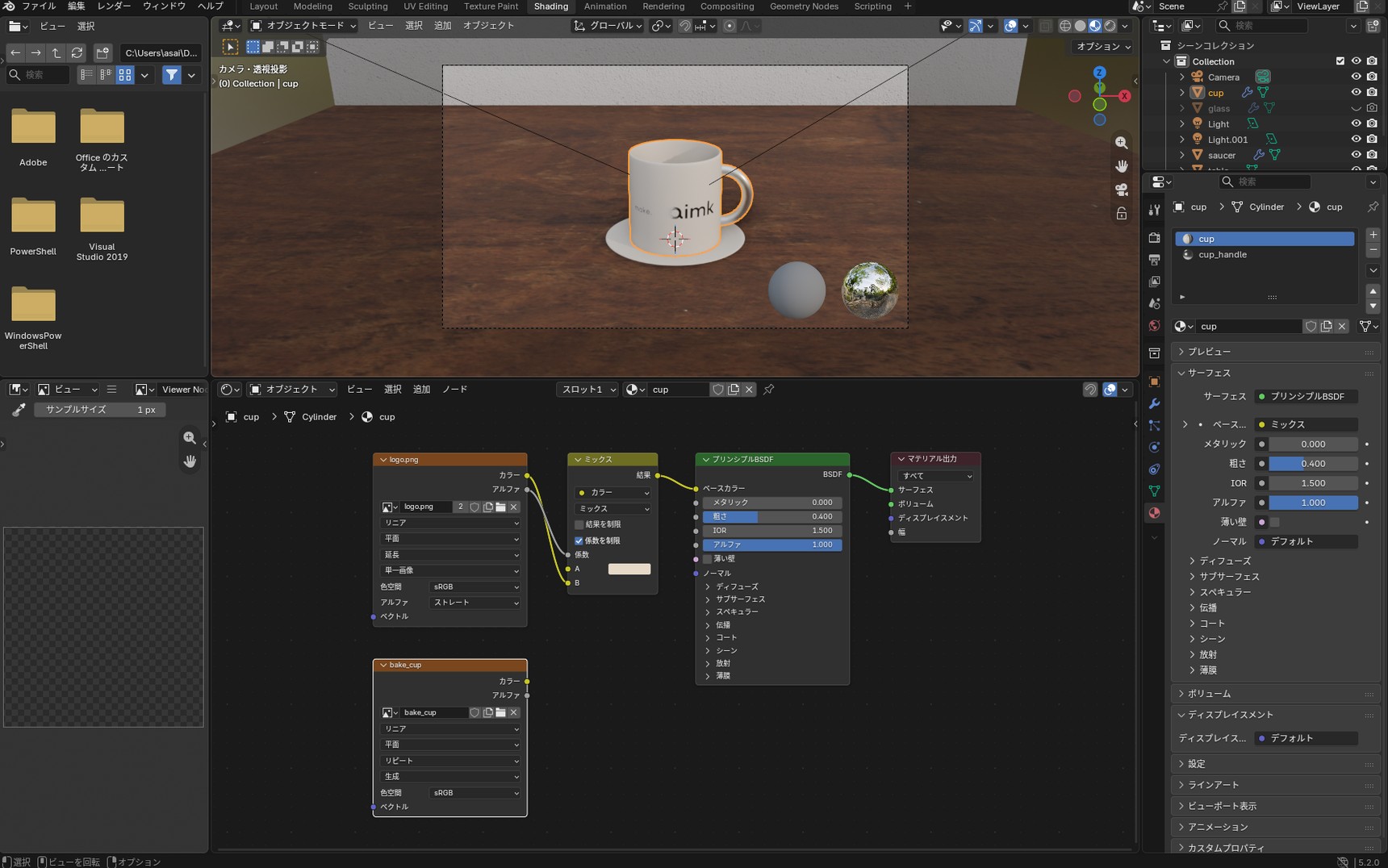Switch to the Compositing workspace tab

click(727, 6)
